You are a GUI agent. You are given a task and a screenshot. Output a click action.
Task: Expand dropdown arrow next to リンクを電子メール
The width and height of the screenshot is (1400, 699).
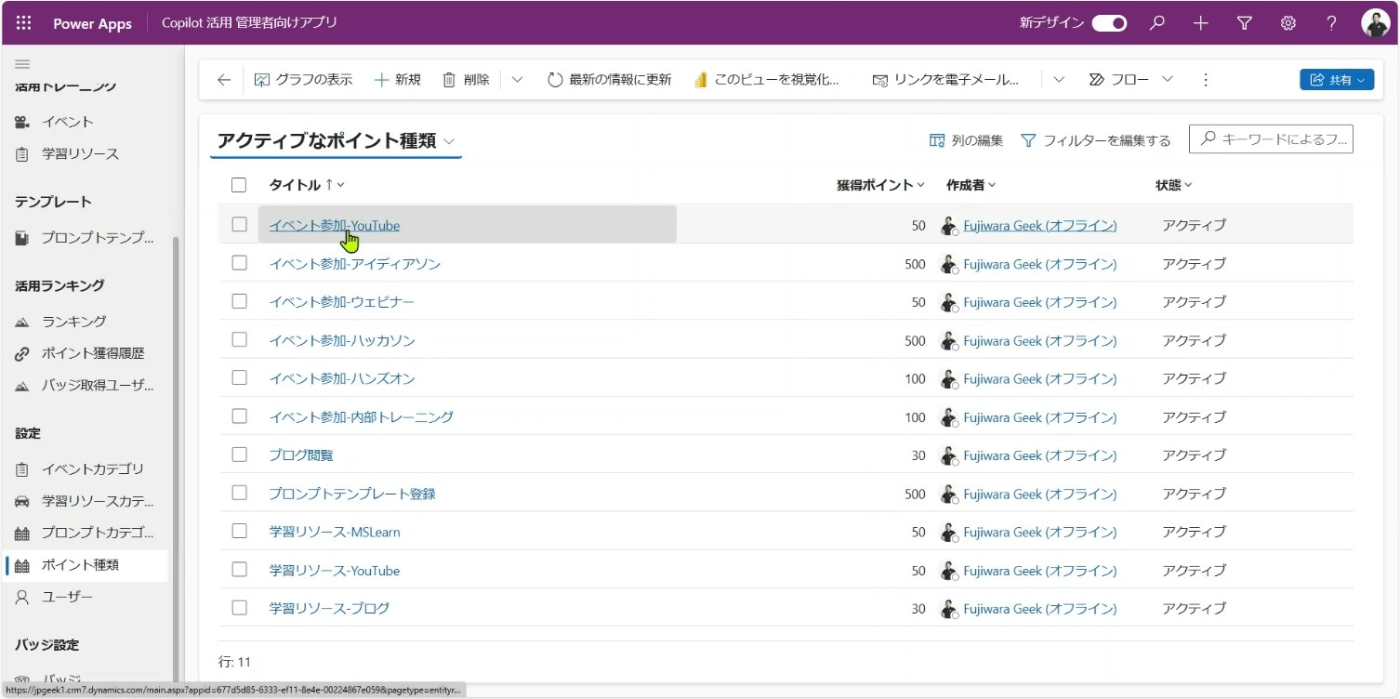coord(1059,80)
